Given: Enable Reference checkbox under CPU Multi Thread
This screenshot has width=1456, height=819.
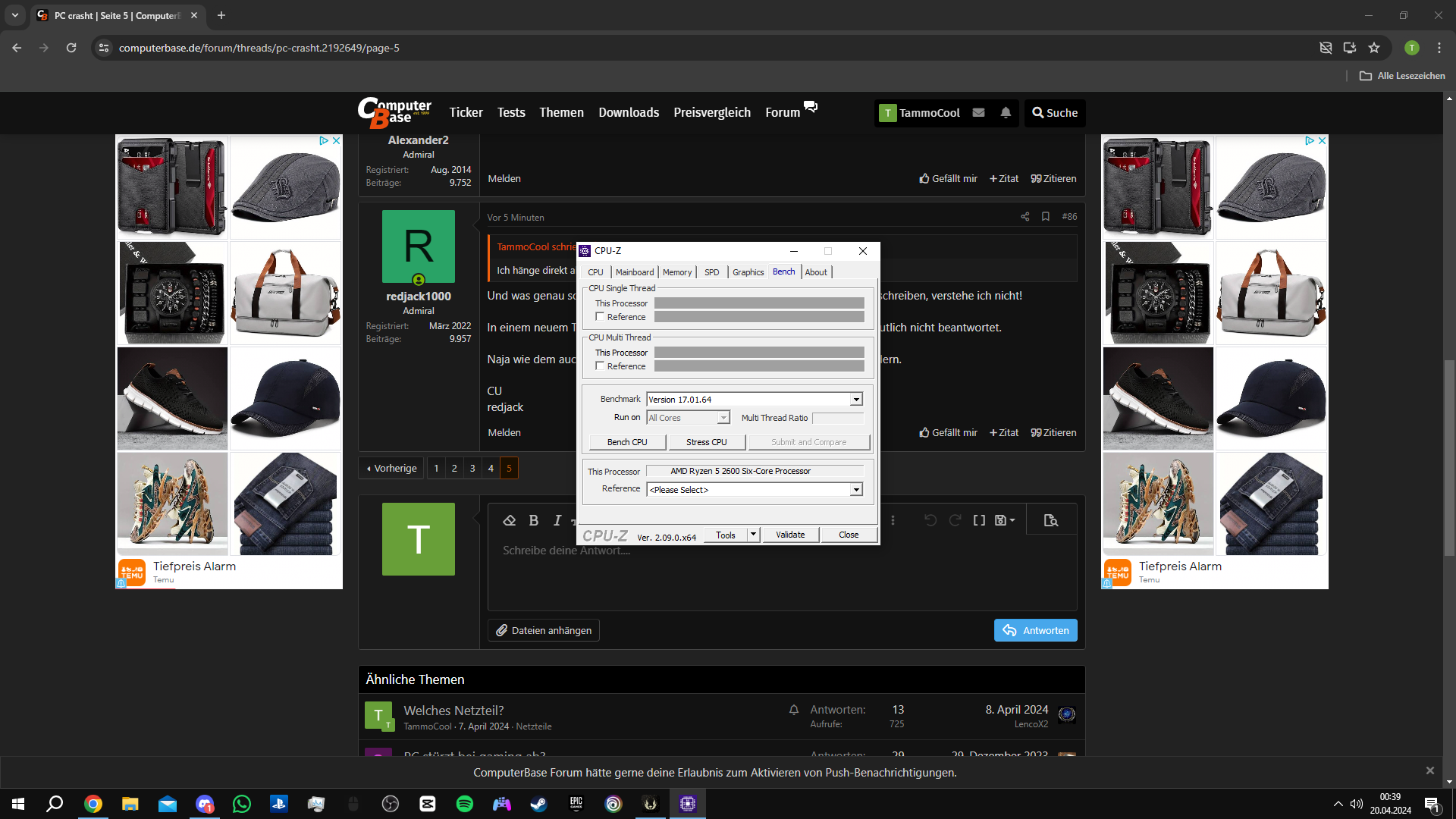Looking at the screenshot, I should (600, 366).
